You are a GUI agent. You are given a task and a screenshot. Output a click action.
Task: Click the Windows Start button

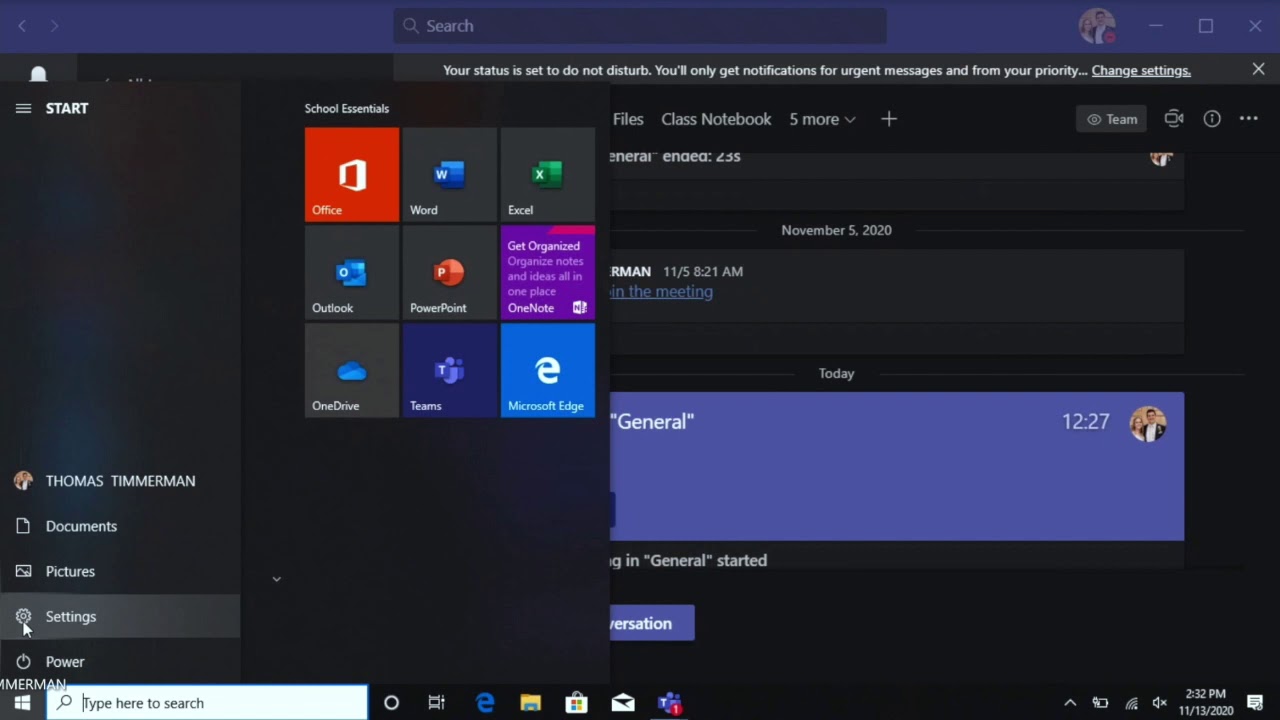pos(22,703)
